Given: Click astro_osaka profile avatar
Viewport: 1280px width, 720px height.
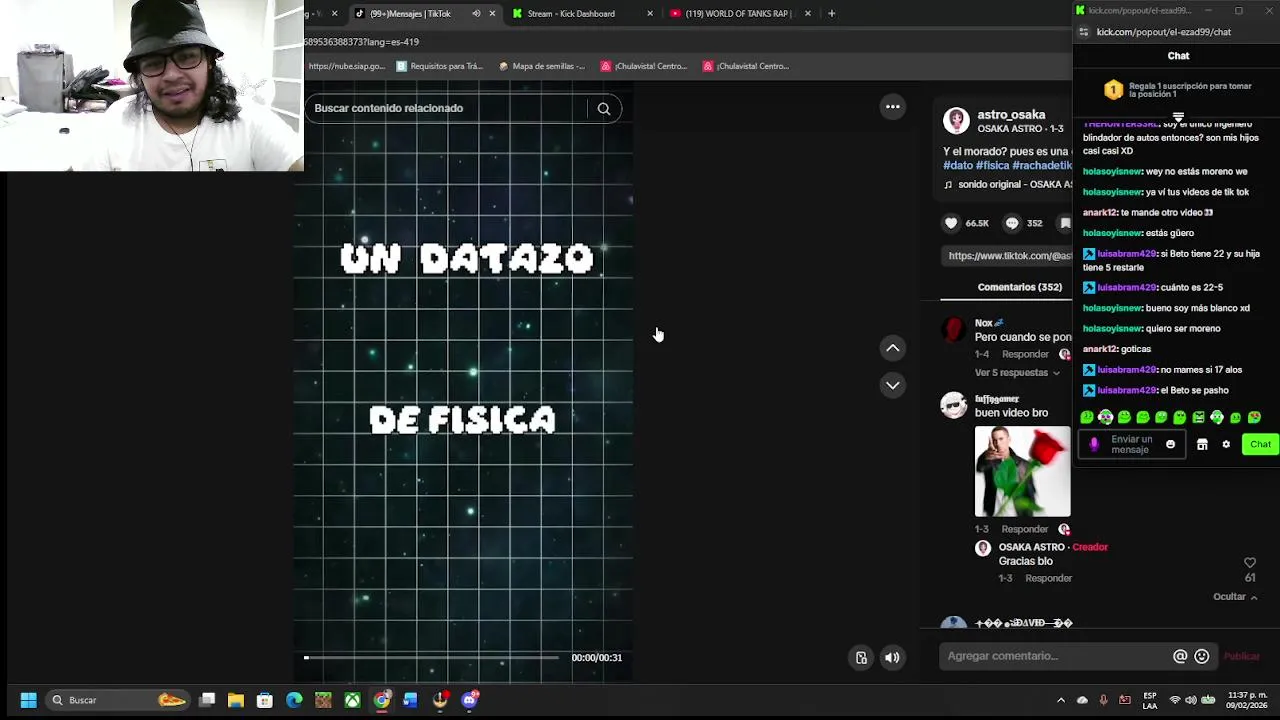Looking at the screenshot, I should click(956, 121).
